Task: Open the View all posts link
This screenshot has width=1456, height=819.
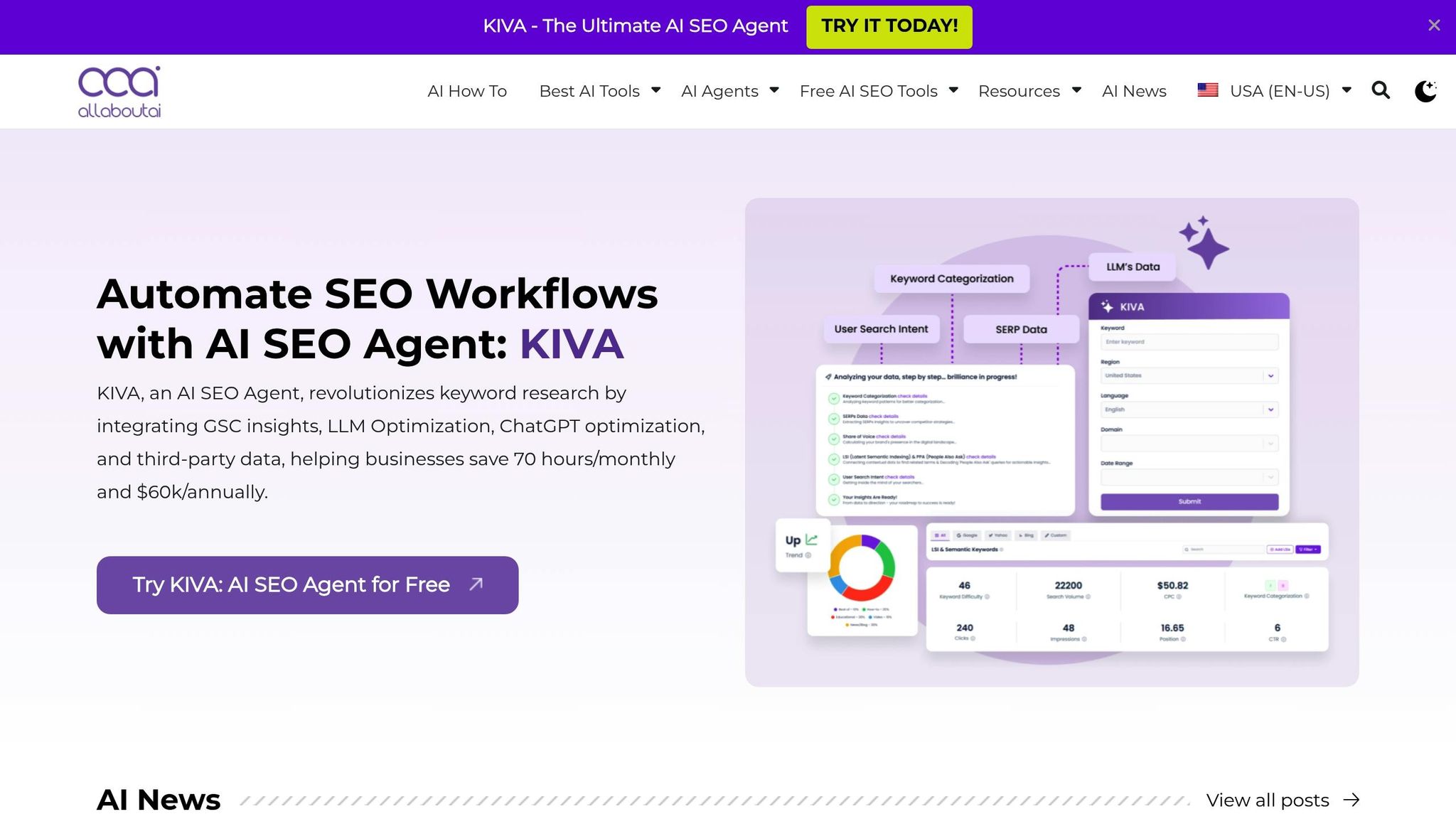Action: click(x=1268, y=800)
